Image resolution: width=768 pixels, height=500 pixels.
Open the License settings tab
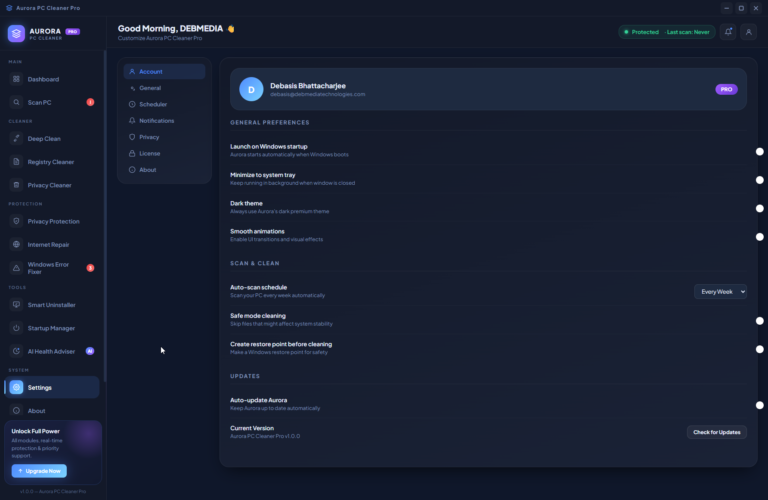pos(164,153)
